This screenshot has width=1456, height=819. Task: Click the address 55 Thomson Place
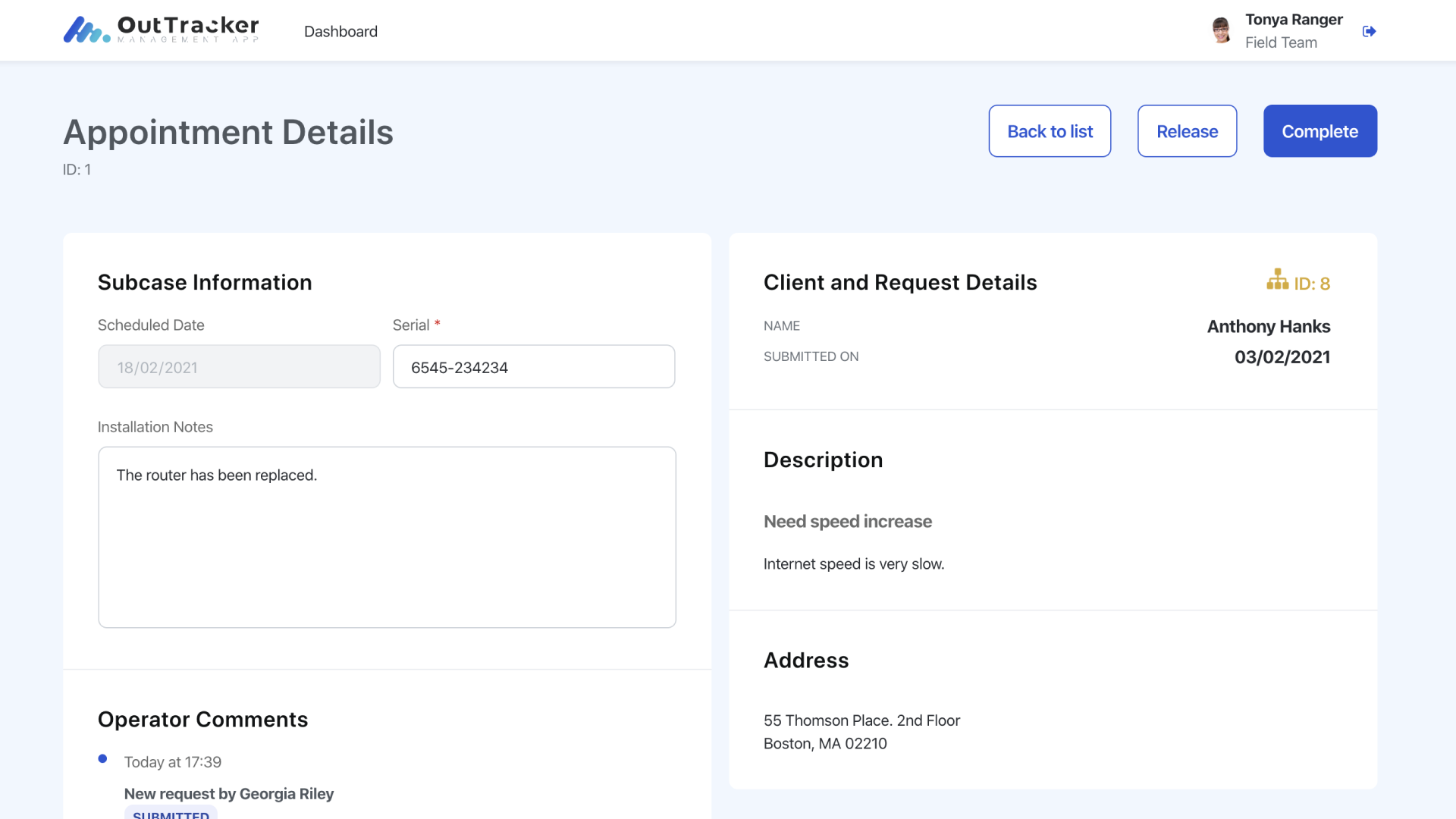[861, 720]
